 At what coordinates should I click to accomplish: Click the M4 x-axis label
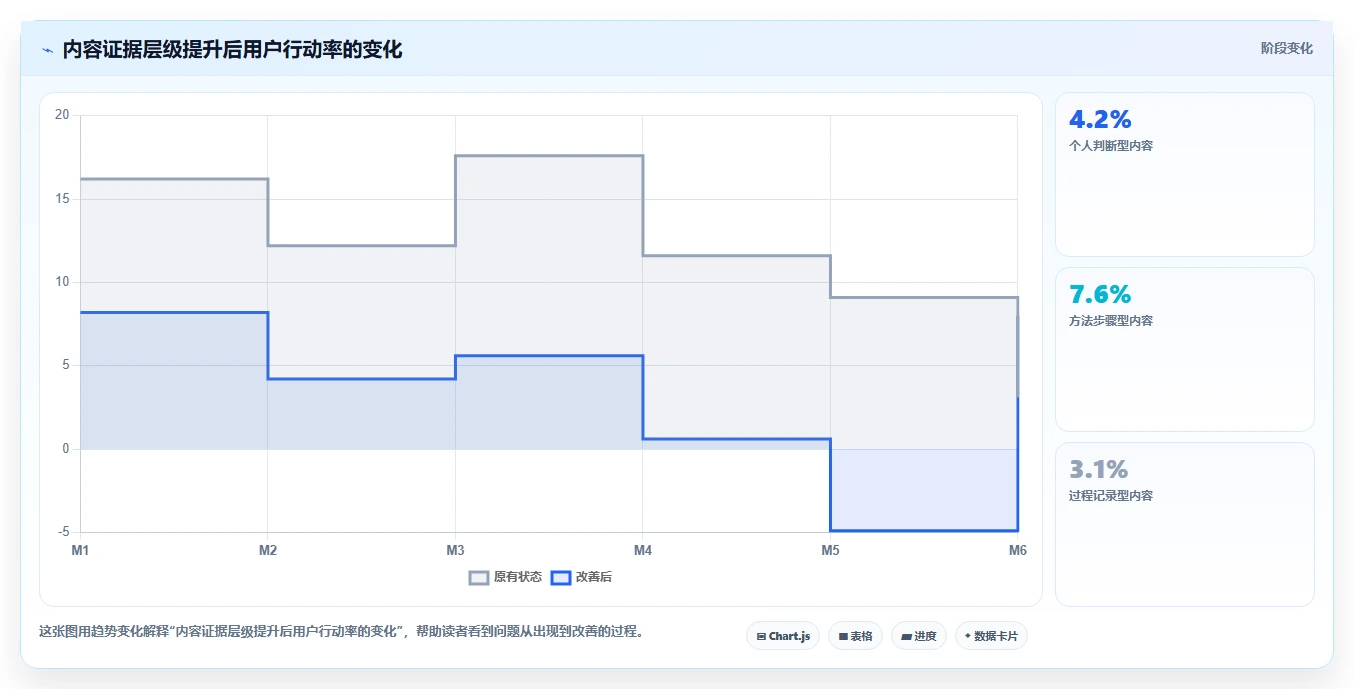pyautogui.click(x=643, y=550)
